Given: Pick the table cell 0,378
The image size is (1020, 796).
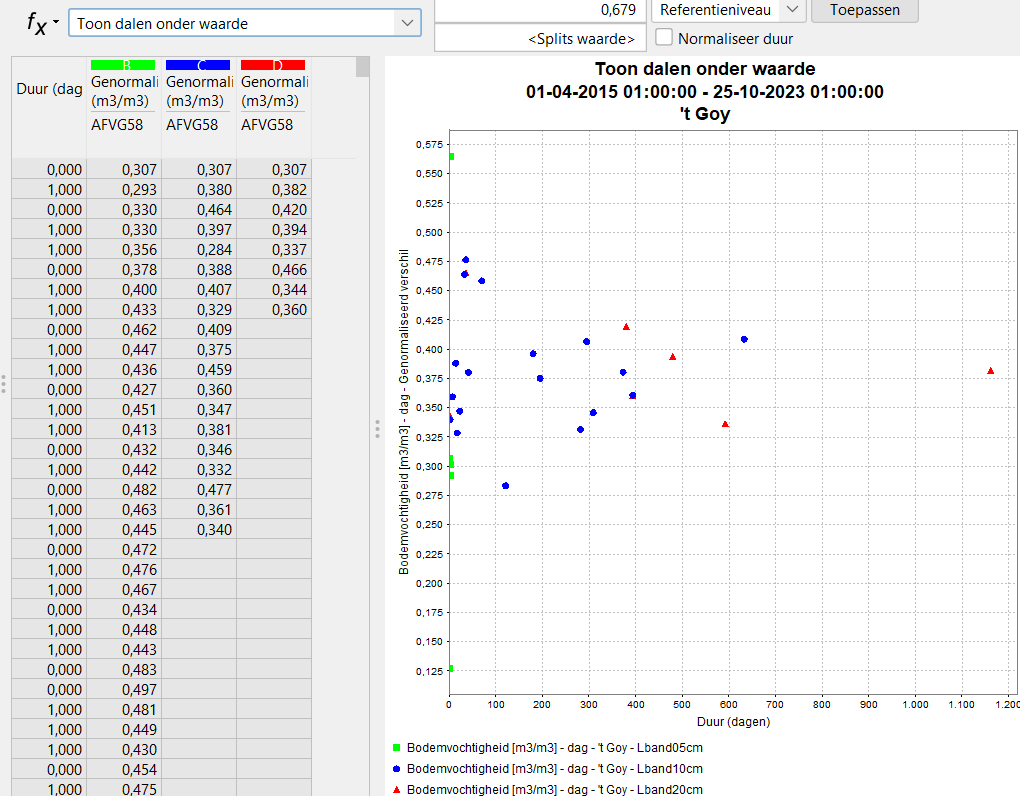Looking at the screenshot, I should tap(124, 269).
